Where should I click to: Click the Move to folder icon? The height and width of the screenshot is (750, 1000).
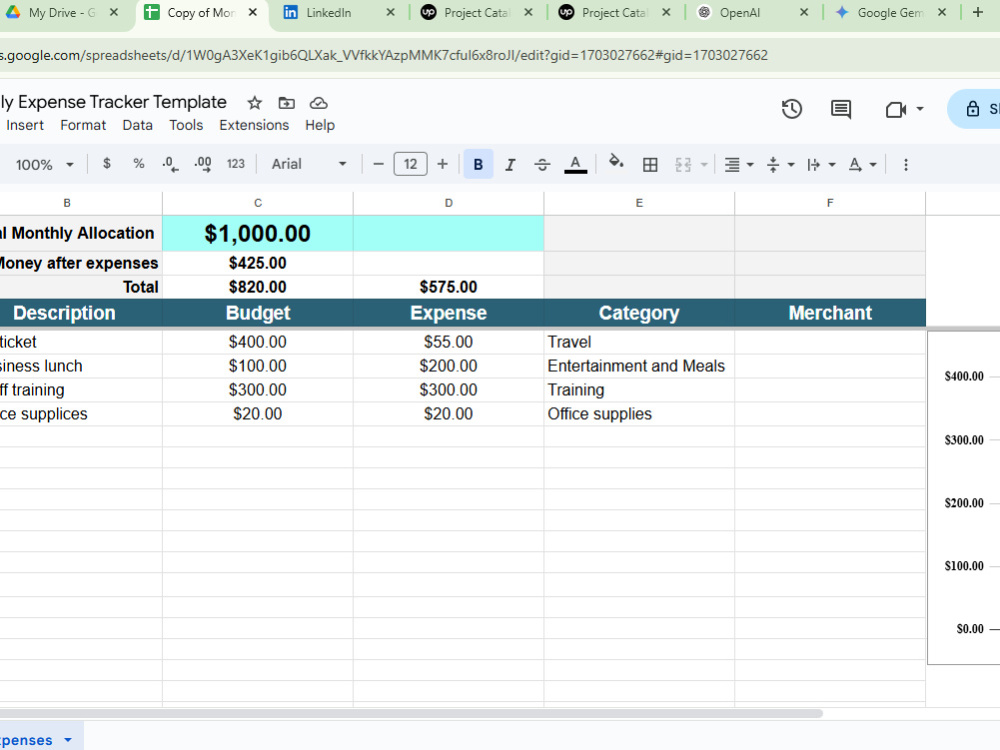(x=286, y=103)
